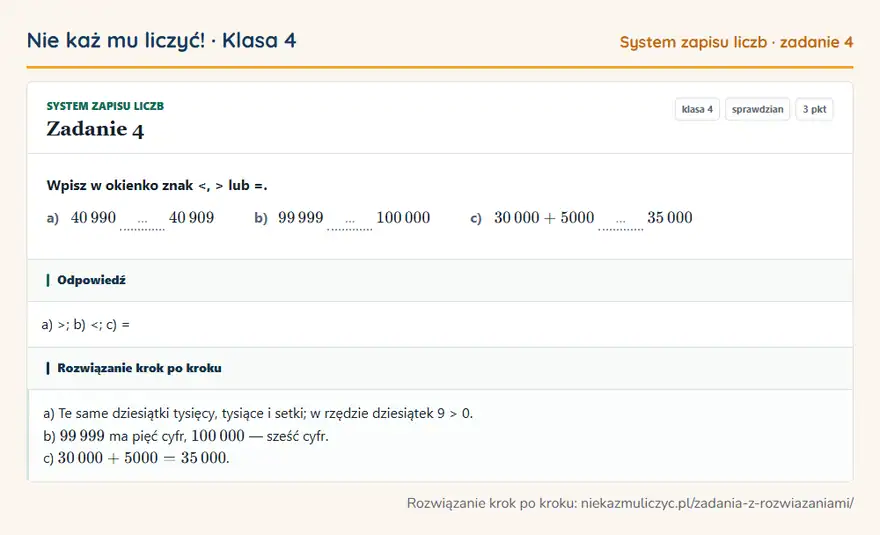Image resolution: width=880 pixels, height=535 pixels.
Task: Click the dotted blank in part b
Action: pos(350,223)
